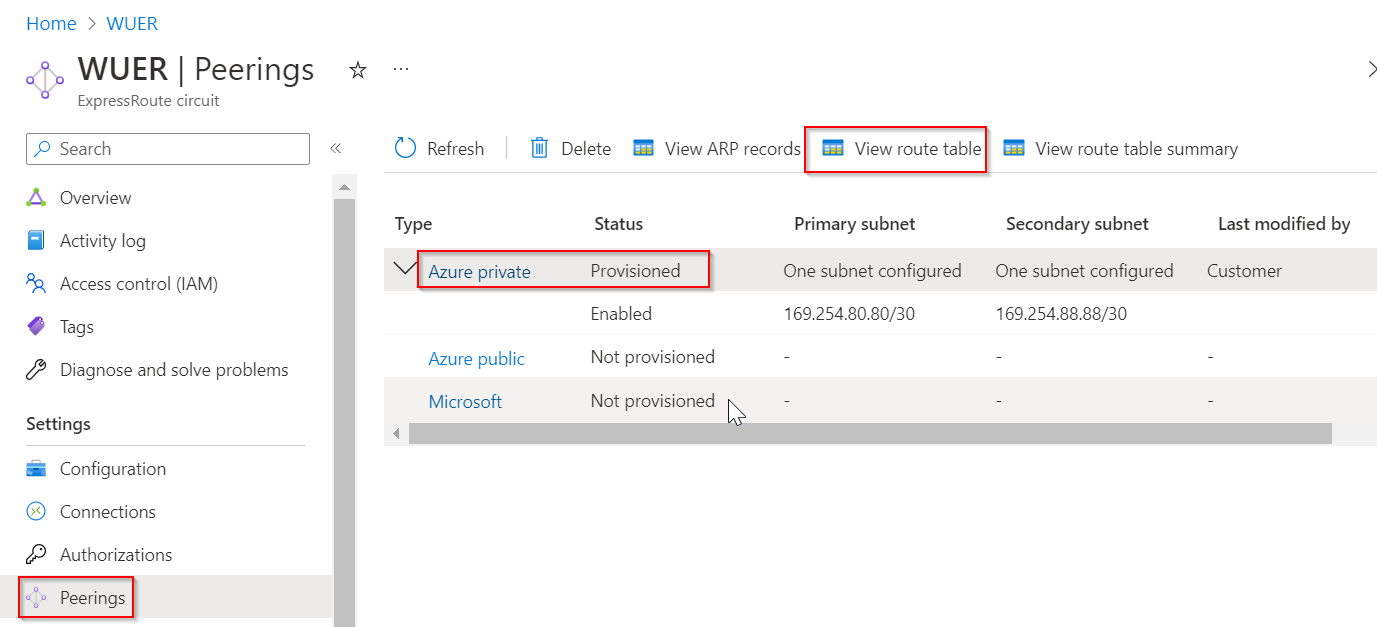Go to Overview in the sidebar

tap(95, 198)
